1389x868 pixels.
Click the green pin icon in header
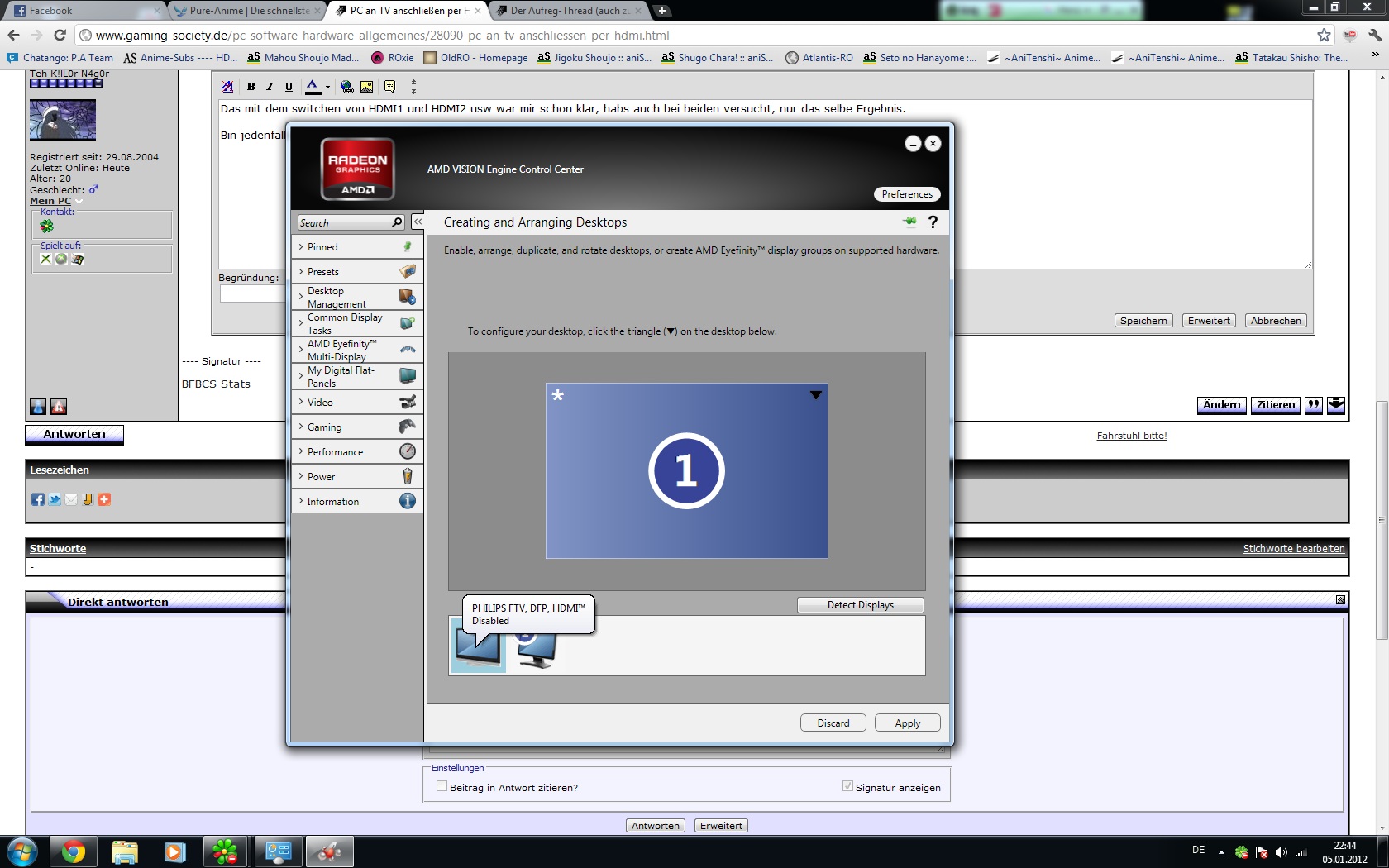[x=909, y=222]
